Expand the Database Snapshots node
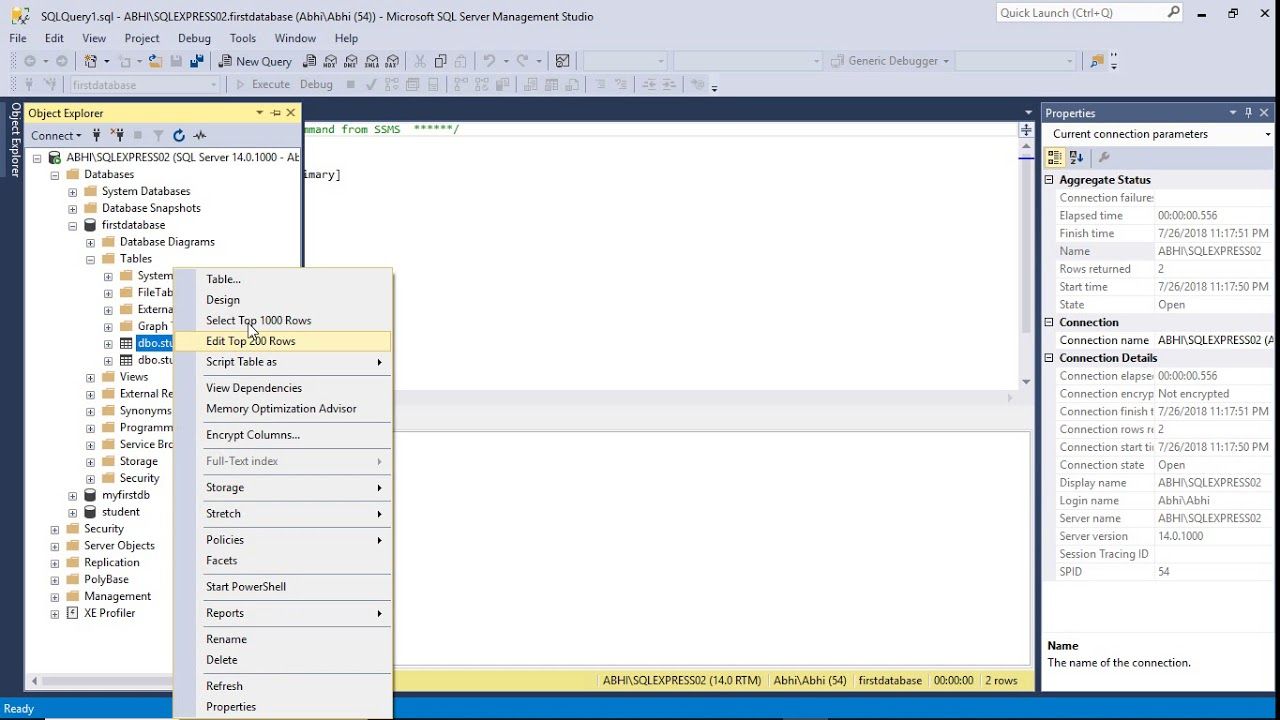1280x720 pixels. 73,209
